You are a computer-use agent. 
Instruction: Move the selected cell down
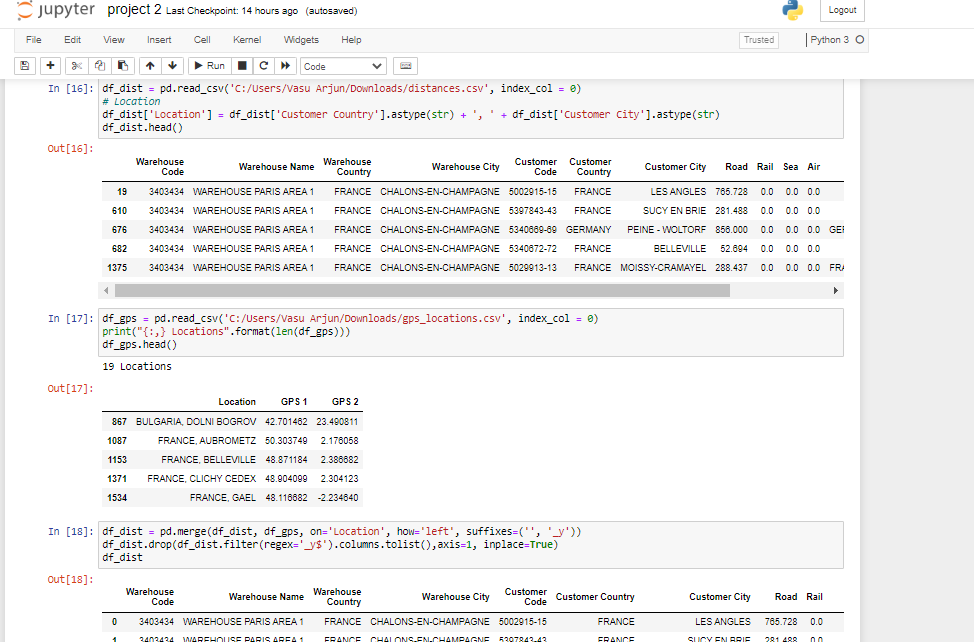point(173,66)
